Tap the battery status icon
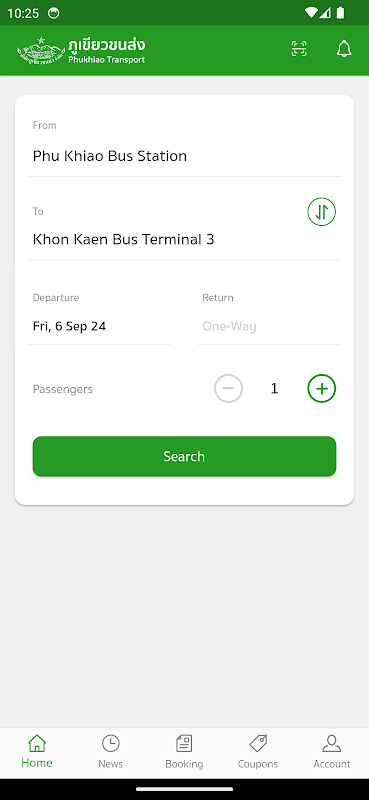The width and height of the screenshot is (369, 800). 340,13
